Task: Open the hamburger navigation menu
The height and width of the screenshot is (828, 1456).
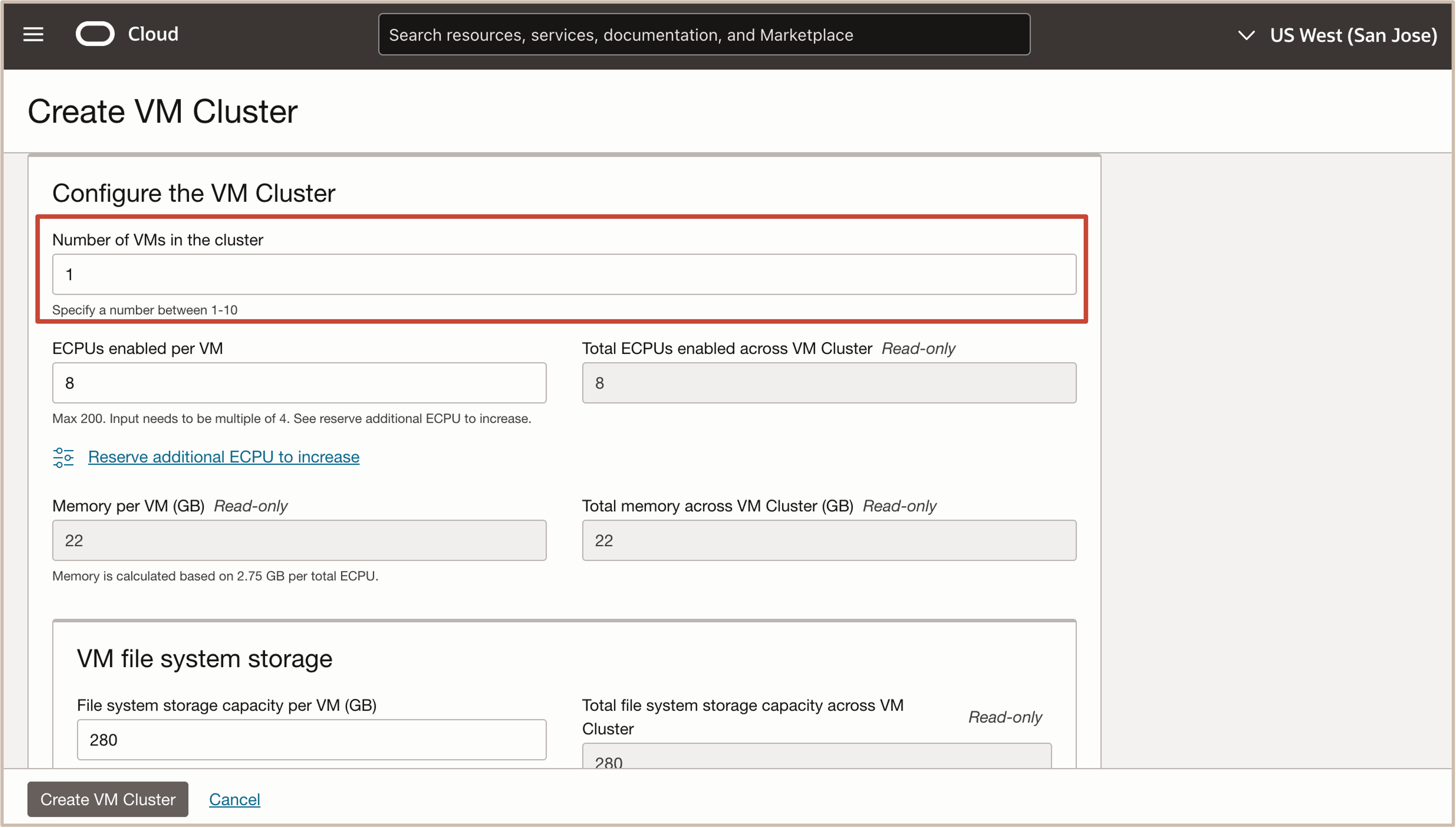Action: pyautogui.click(x=33, y=34)
